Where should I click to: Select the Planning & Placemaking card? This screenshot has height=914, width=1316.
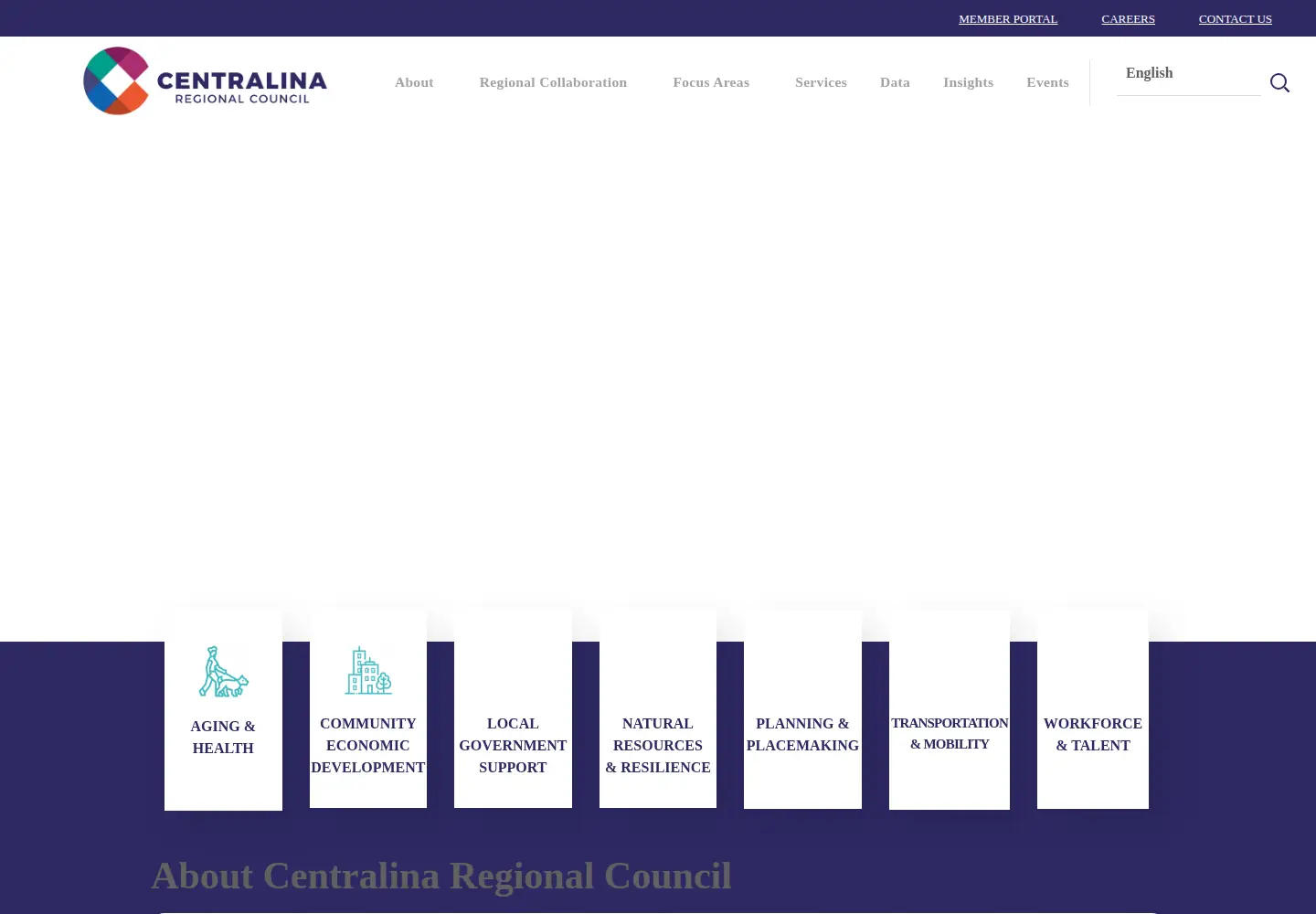click(802, 709)
